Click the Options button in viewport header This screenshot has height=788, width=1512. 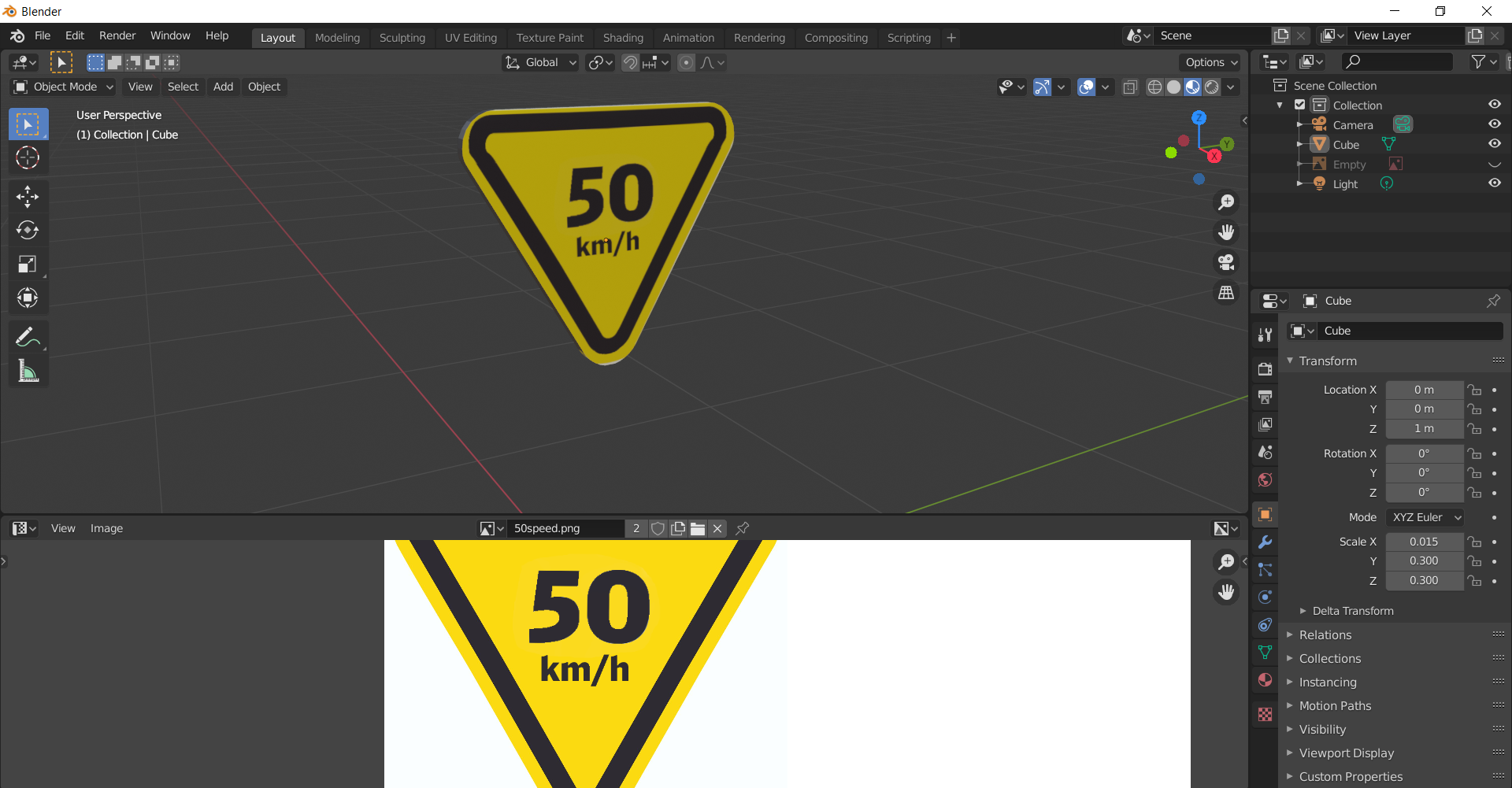coord(1211,62)
